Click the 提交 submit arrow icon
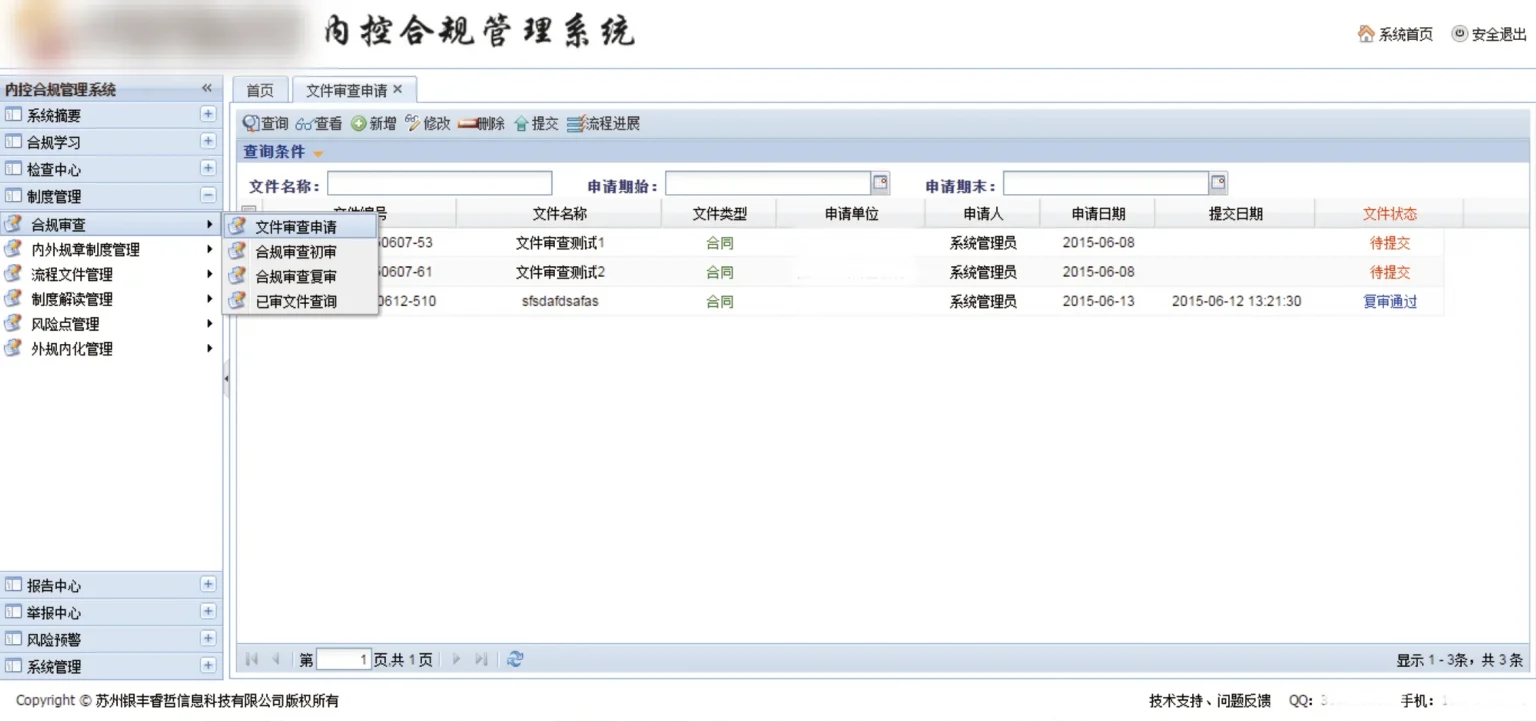Screen dimensions: 1536x722 [x=521, y=124]
